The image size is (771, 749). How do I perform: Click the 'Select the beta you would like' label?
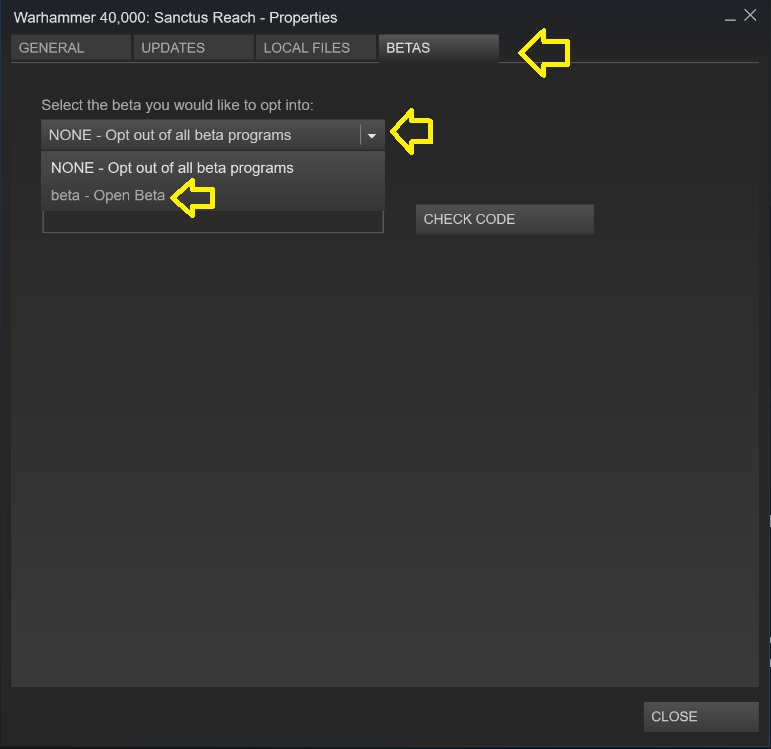(177, 105)
